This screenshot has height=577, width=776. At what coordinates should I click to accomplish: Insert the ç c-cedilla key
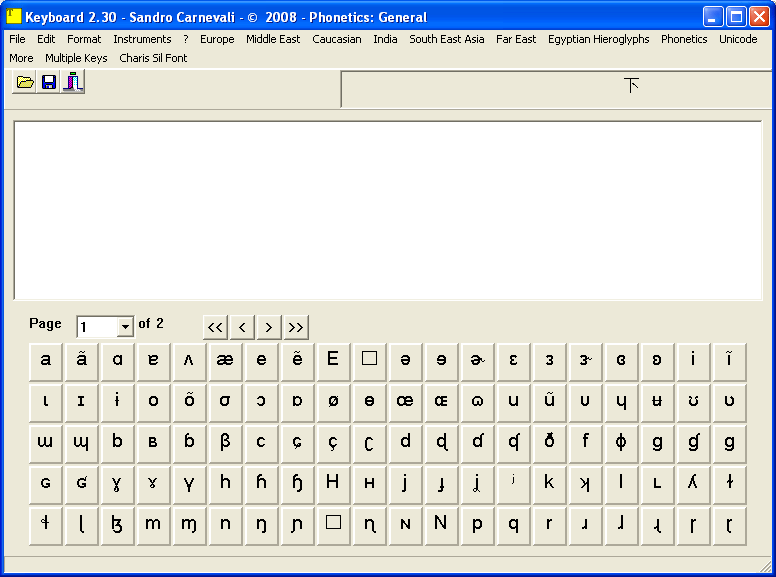tap(333, 444)
